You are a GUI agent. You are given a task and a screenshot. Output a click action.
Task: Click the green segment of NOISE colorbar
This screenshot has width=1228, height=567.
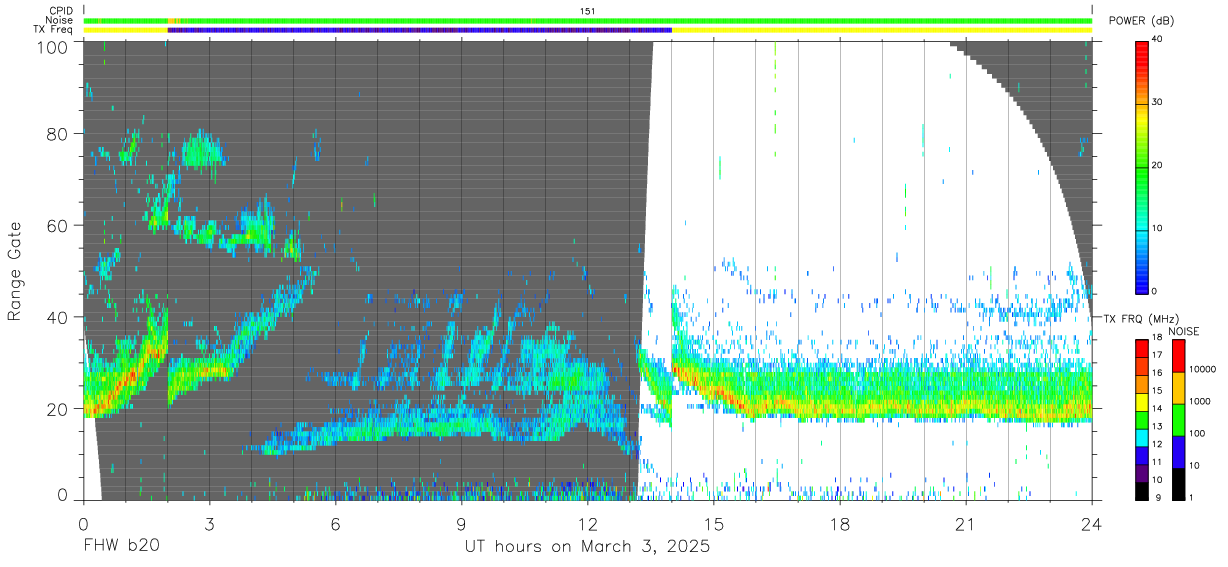(1178, 419)
